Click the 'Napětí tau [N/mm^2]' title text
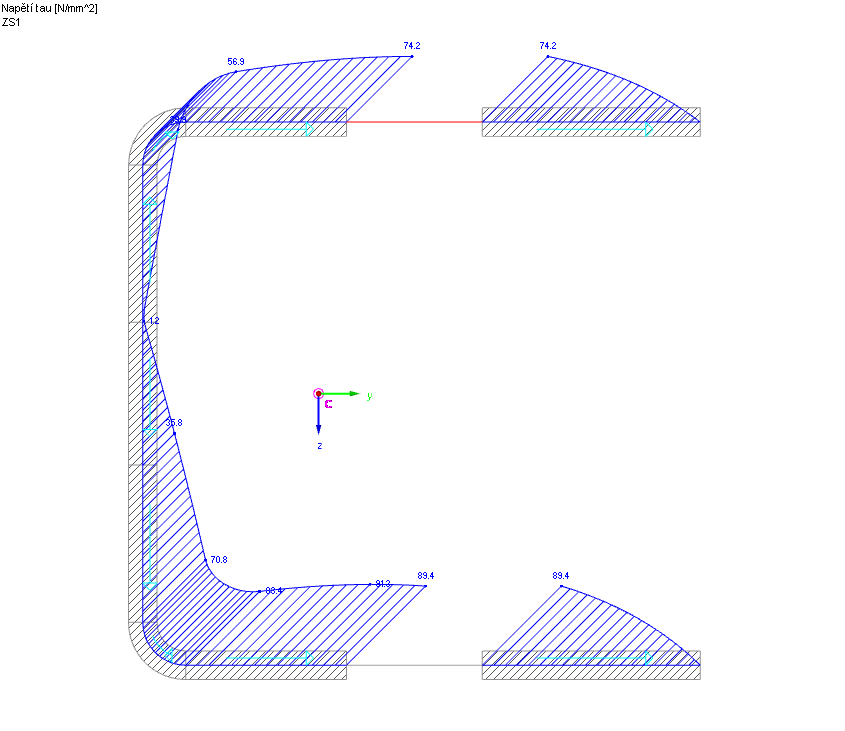Image resolution: width=845 pixels, height=731 pixels. pyautogui.click(x=49, y=9)
